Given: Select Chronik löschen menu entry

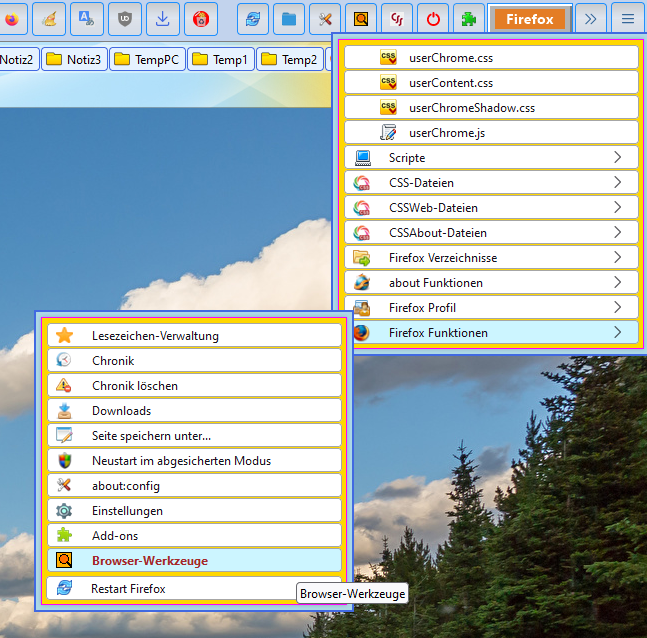Looking at the screenshot, I should (x=194, y=386).
